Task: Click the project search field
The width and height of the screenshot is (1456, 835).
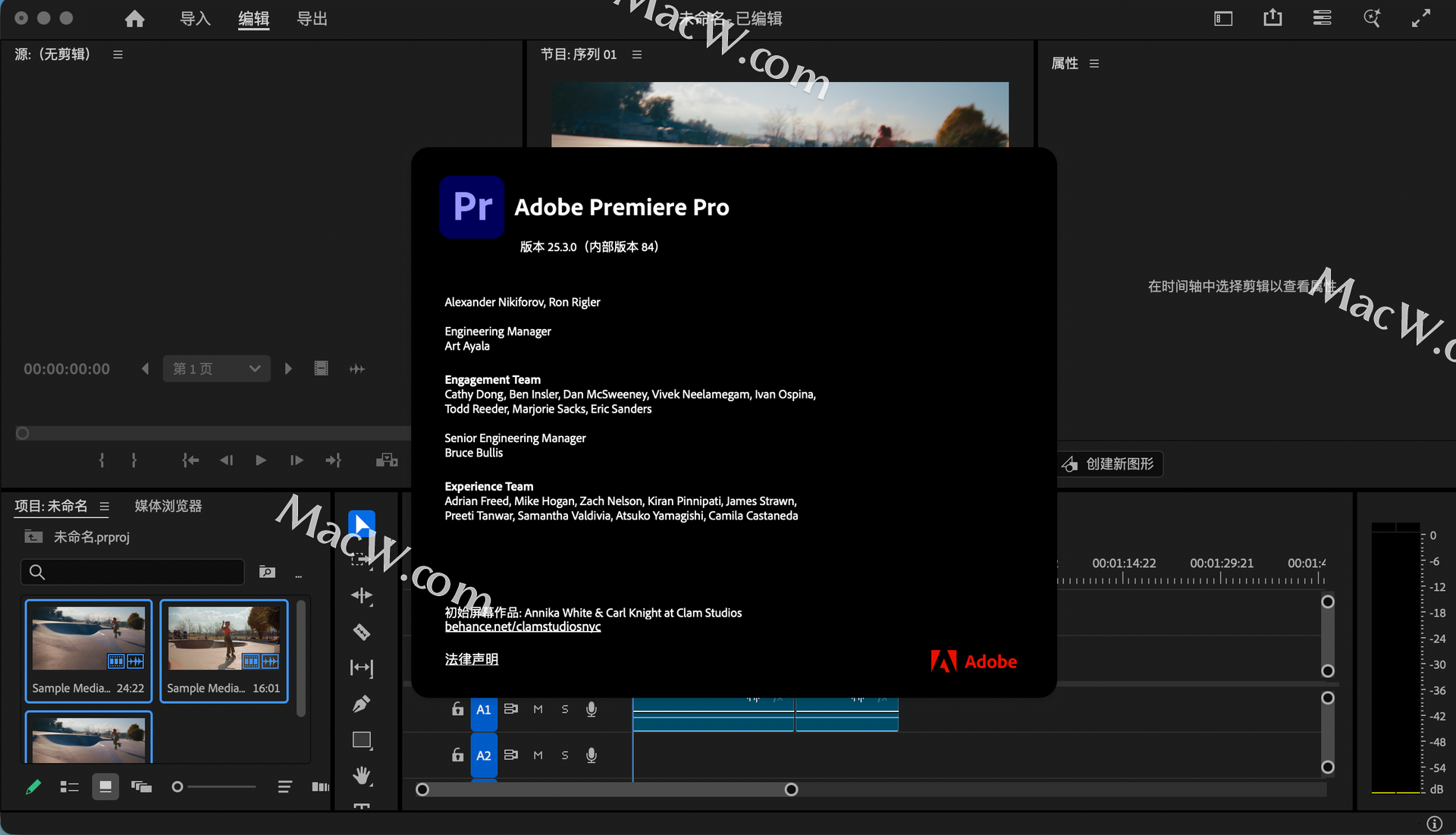Action: [133, 572]
